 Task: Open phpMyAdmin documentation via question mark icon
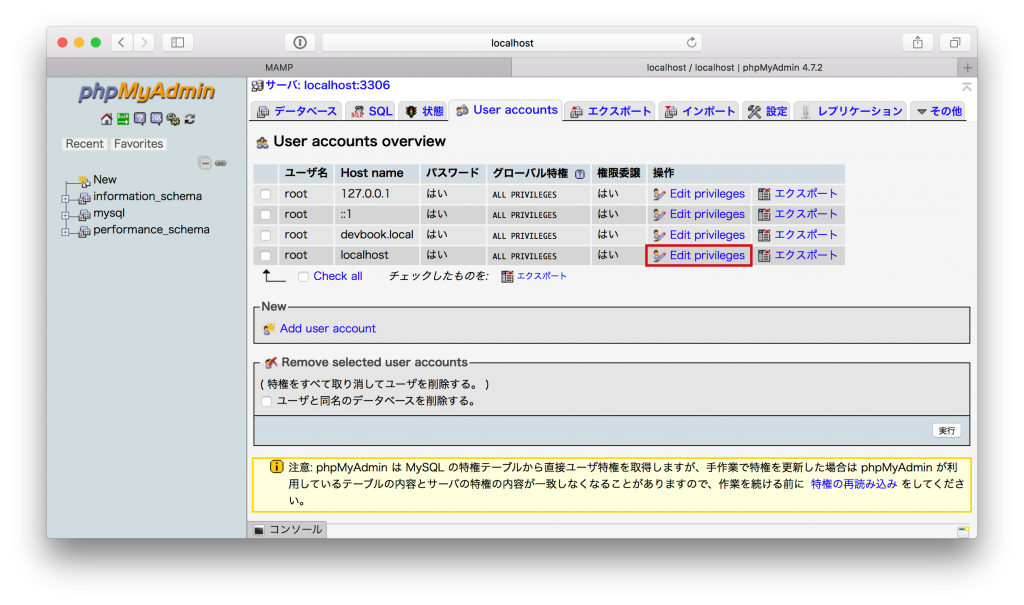(139, 119)
